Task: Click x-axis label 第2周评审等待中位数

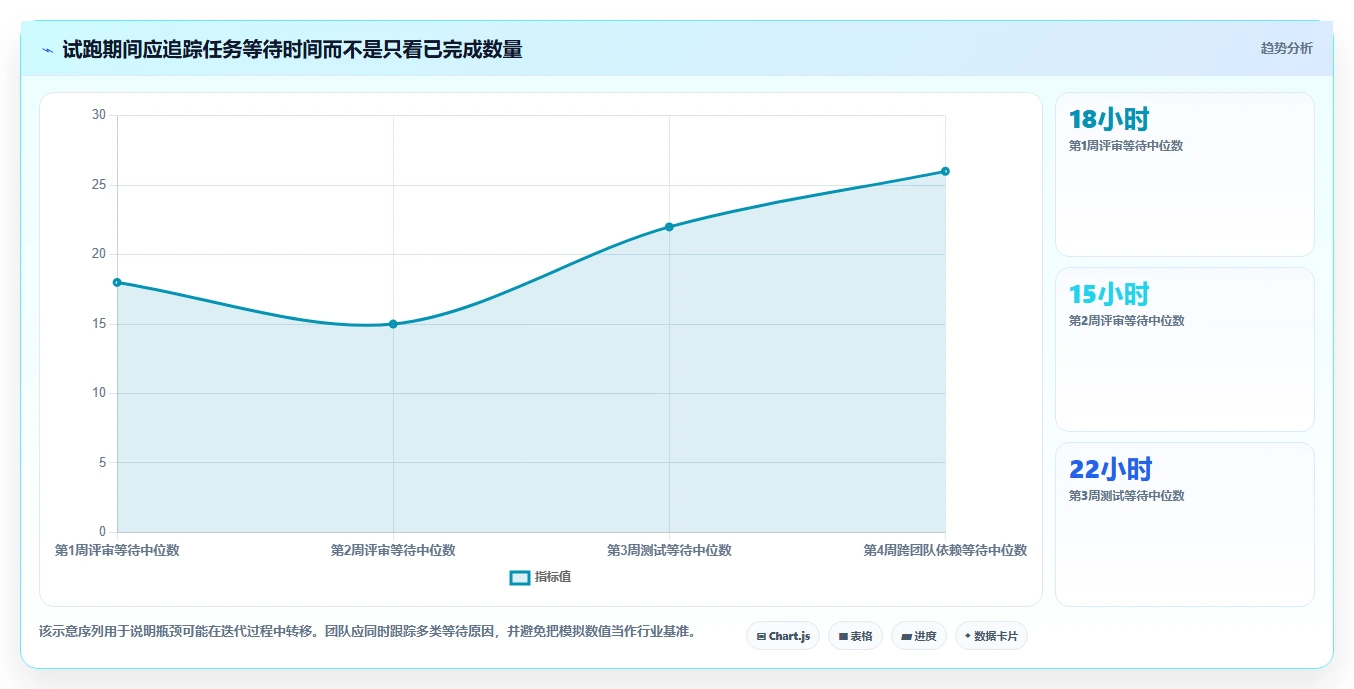Action: tap(393, 550)
